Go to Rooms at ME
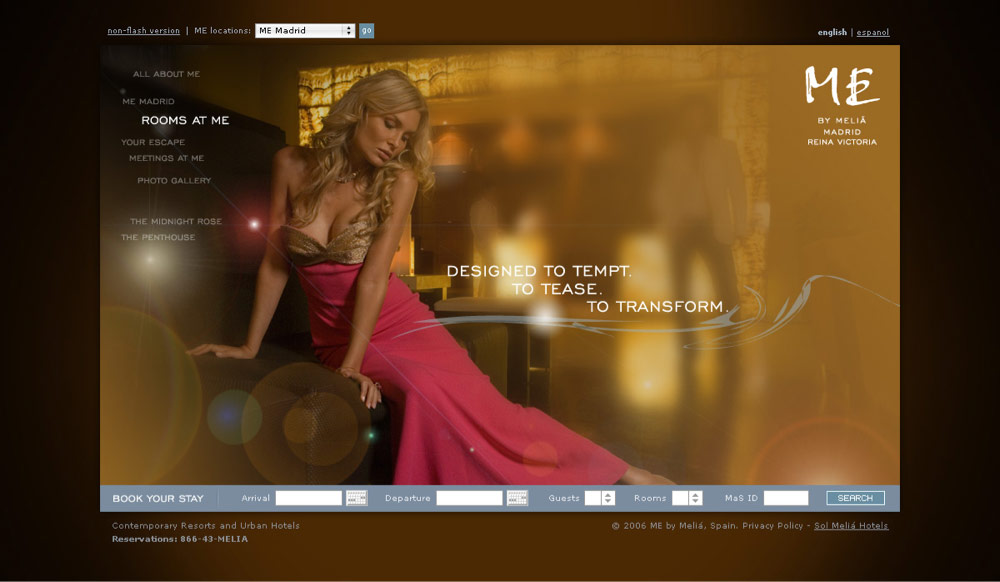Viewport: 1000px width, 582px height. coord(185,121)
